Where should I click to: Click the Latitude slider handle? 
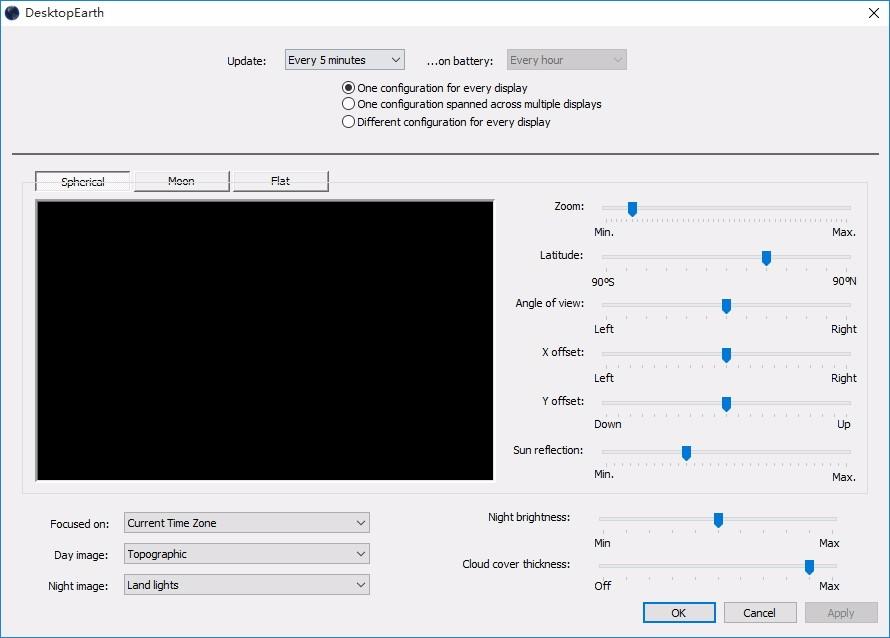coord(766,258)
